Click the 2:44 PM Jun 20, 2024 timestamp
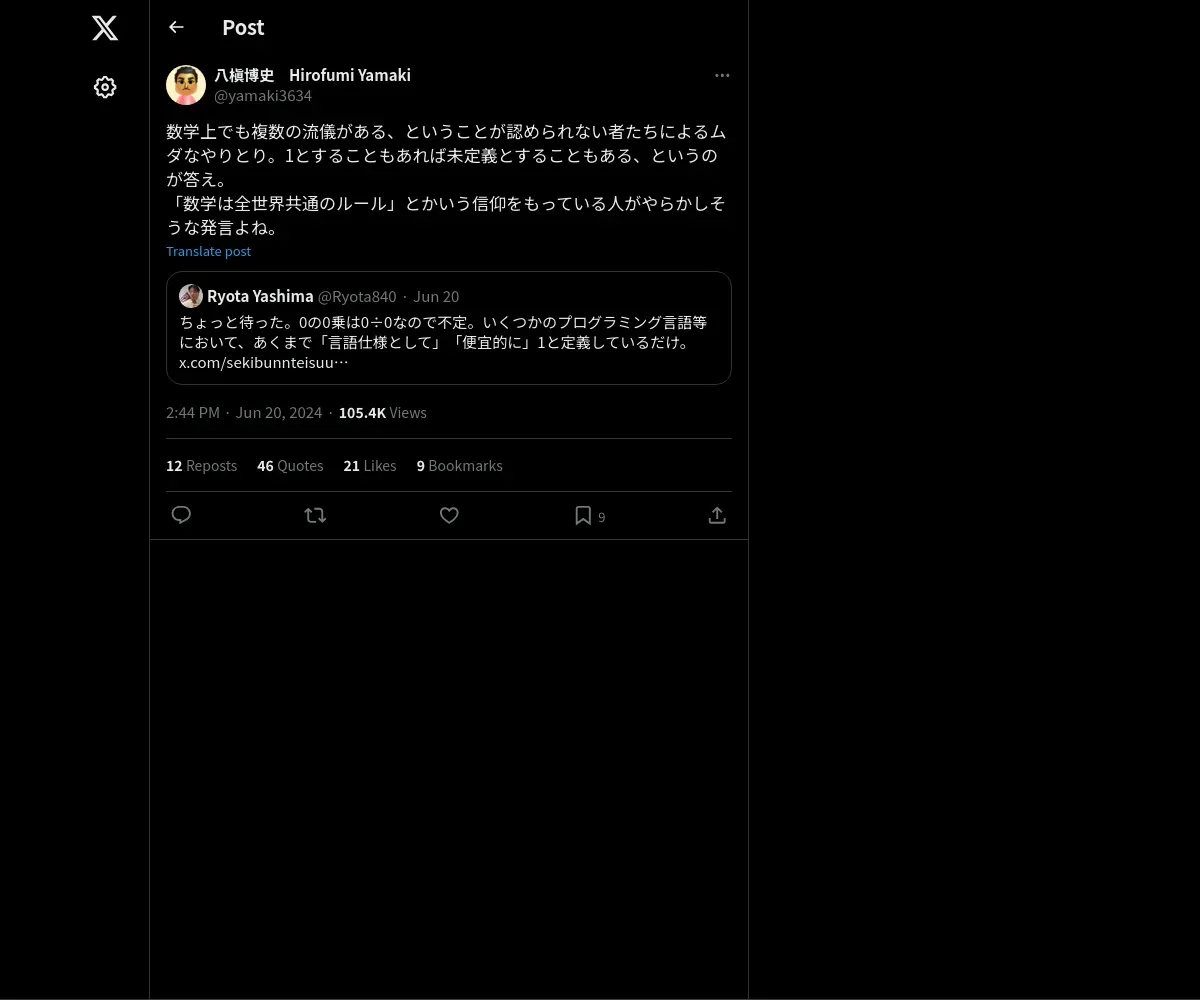This screenshot has width=1200, height=1000. pos(244,413)
